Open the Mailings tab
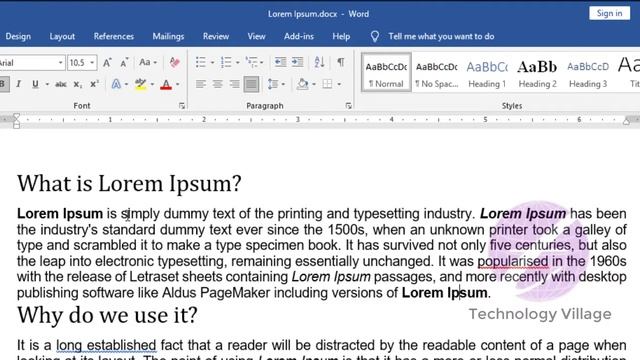 tap(168, 36)
